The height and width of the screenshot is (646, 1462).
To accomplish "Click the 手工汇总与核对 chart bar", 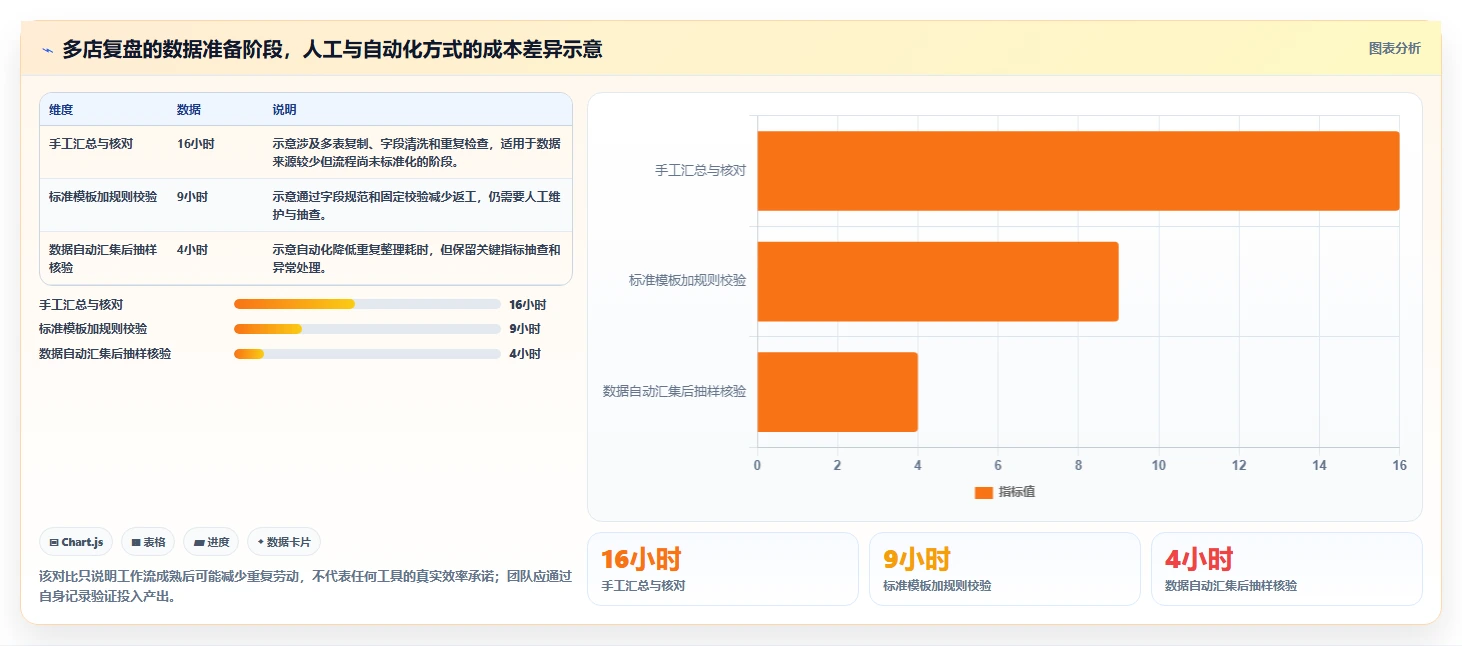I will pyautogui.click(x=1078, y=170).
